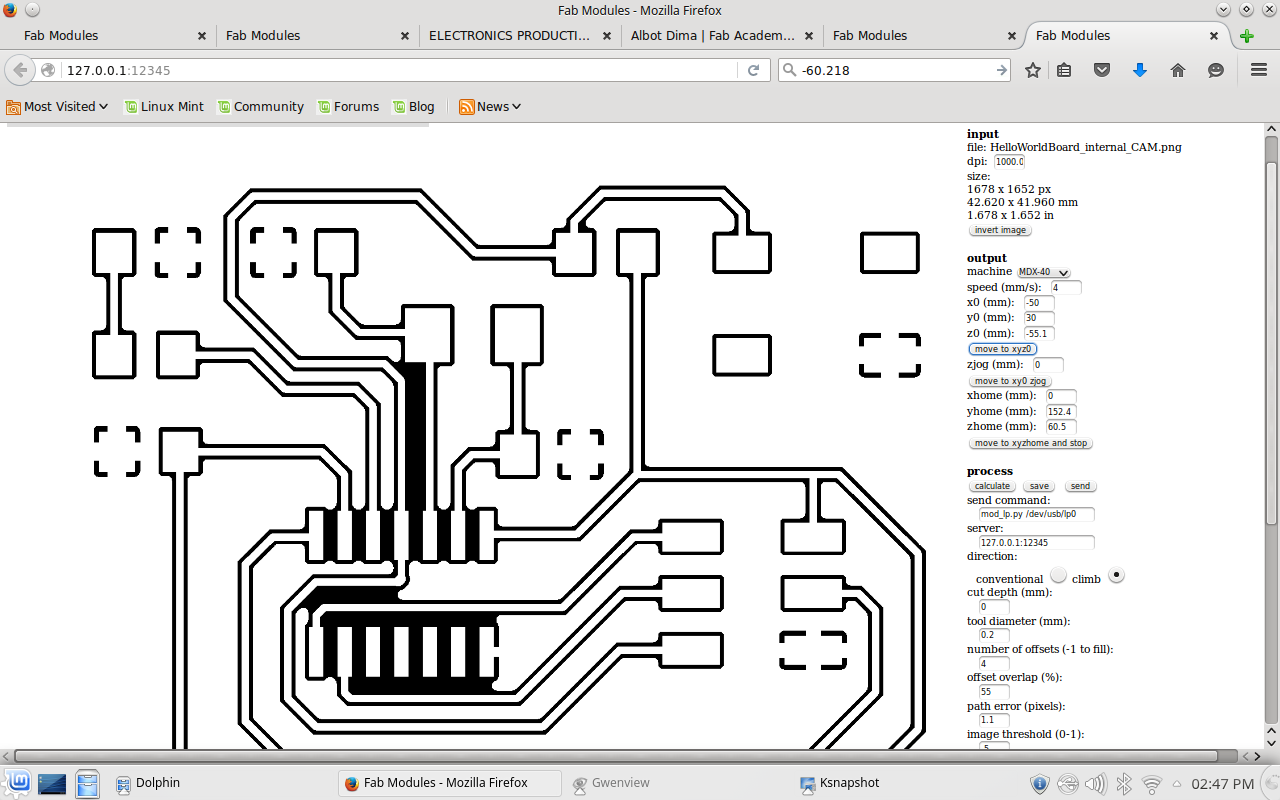Click the dpi input field
The width and height of the screenshot is (1280, 800).
tap(1009, 161)
